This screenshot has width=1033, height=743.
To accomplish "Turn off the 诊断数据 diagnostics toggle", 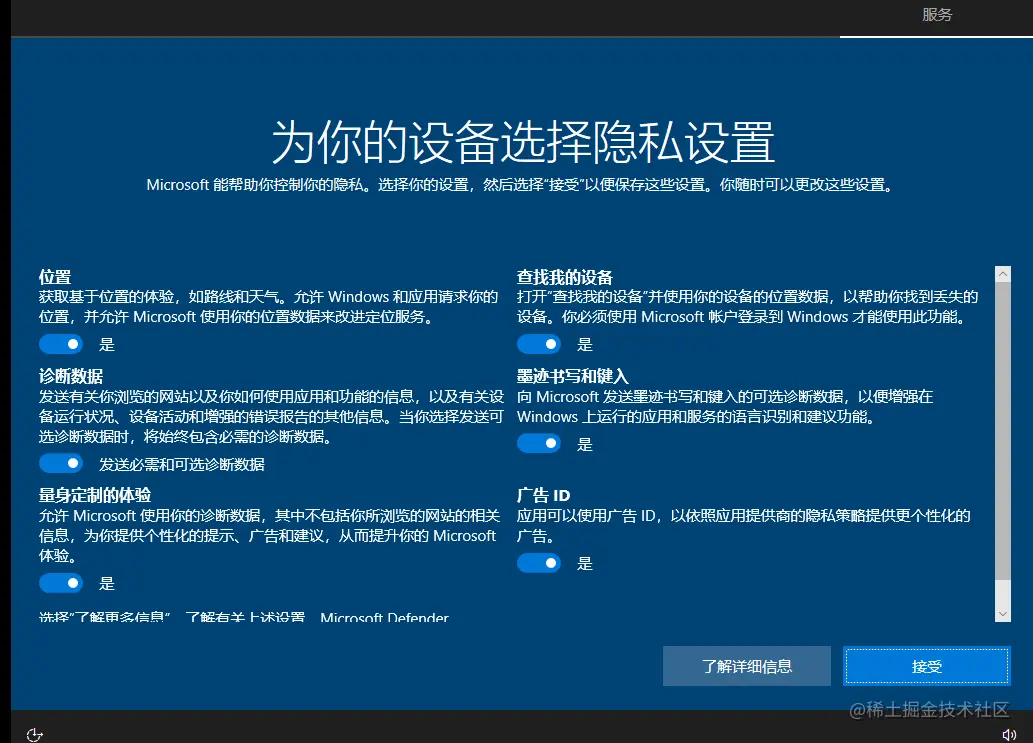I will click(x=60, y=463).
